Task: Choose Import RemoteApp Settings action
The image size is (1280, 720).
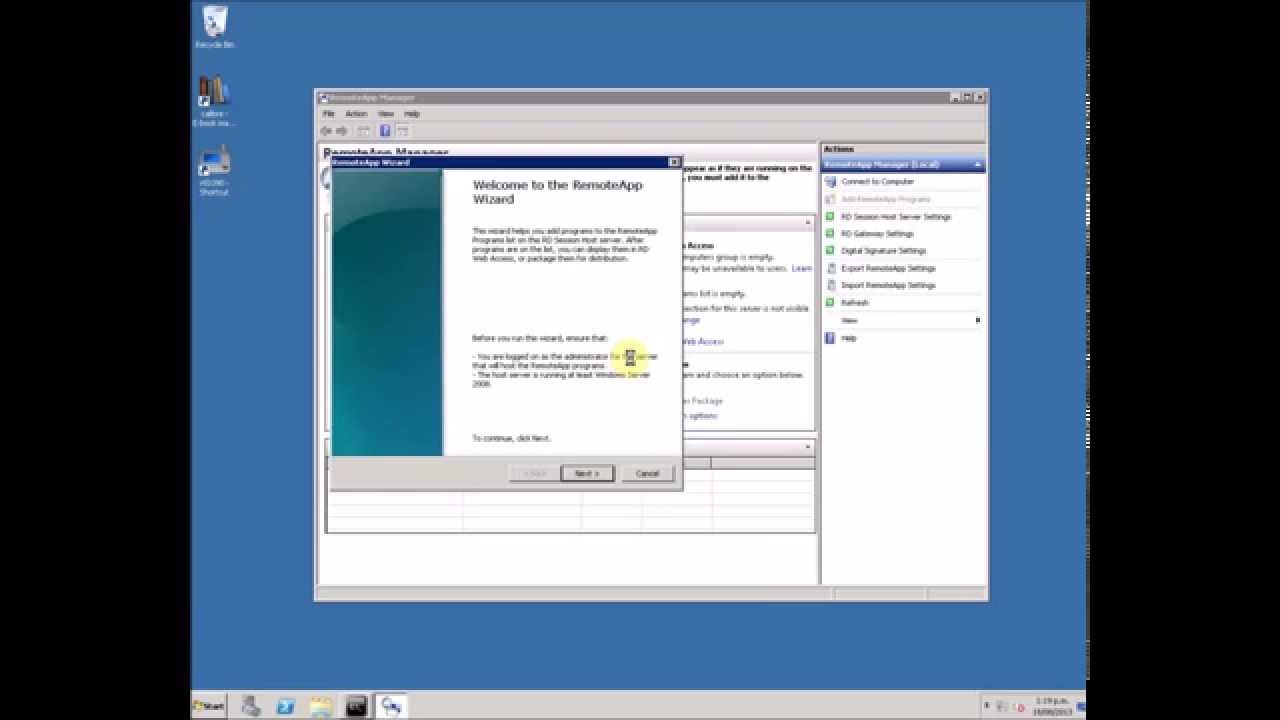Action: 888,285
